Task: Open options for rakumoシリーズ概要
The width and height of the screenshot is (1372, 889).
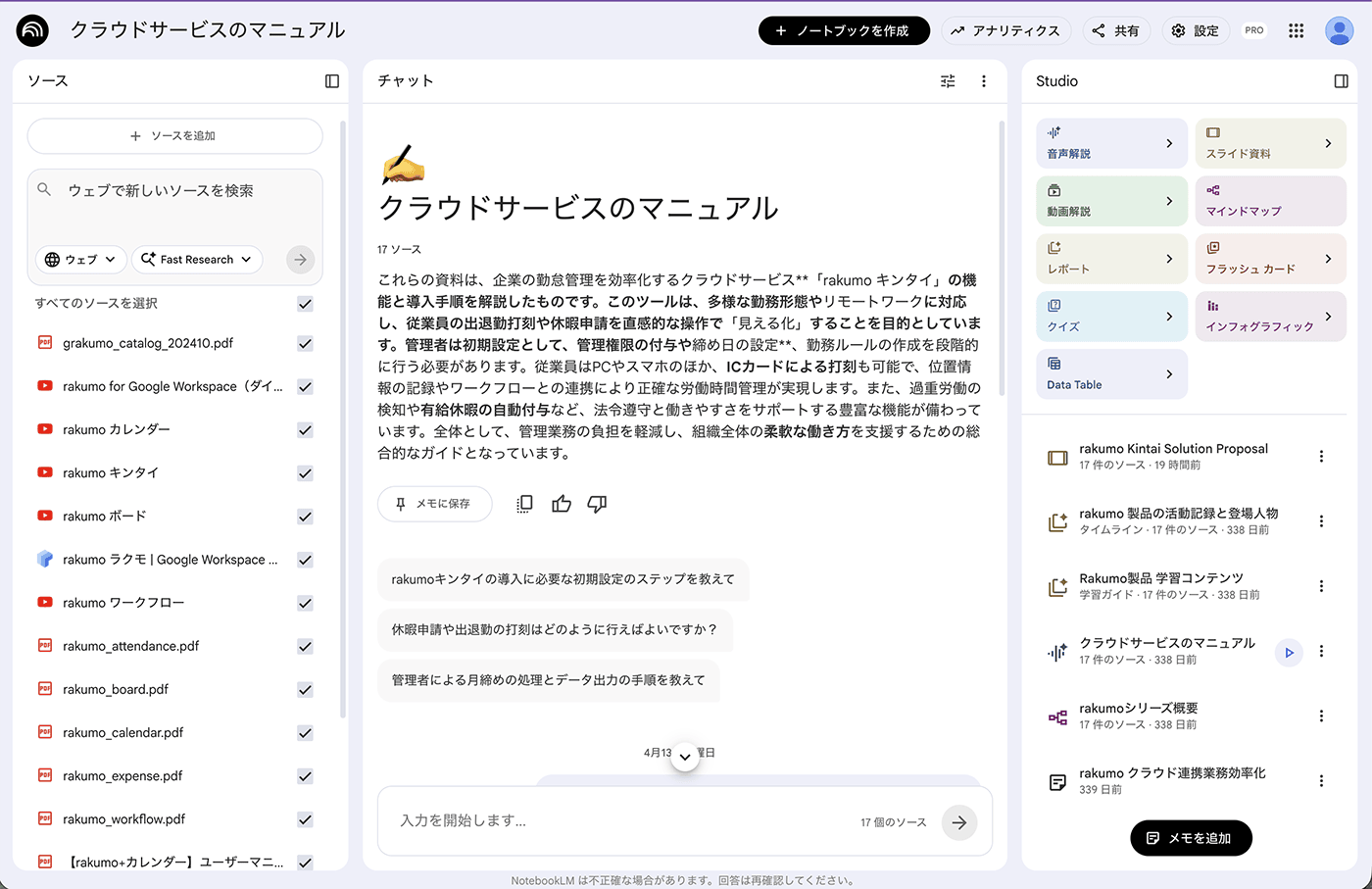Action: pyautogui.click(x=1321, y=716)
